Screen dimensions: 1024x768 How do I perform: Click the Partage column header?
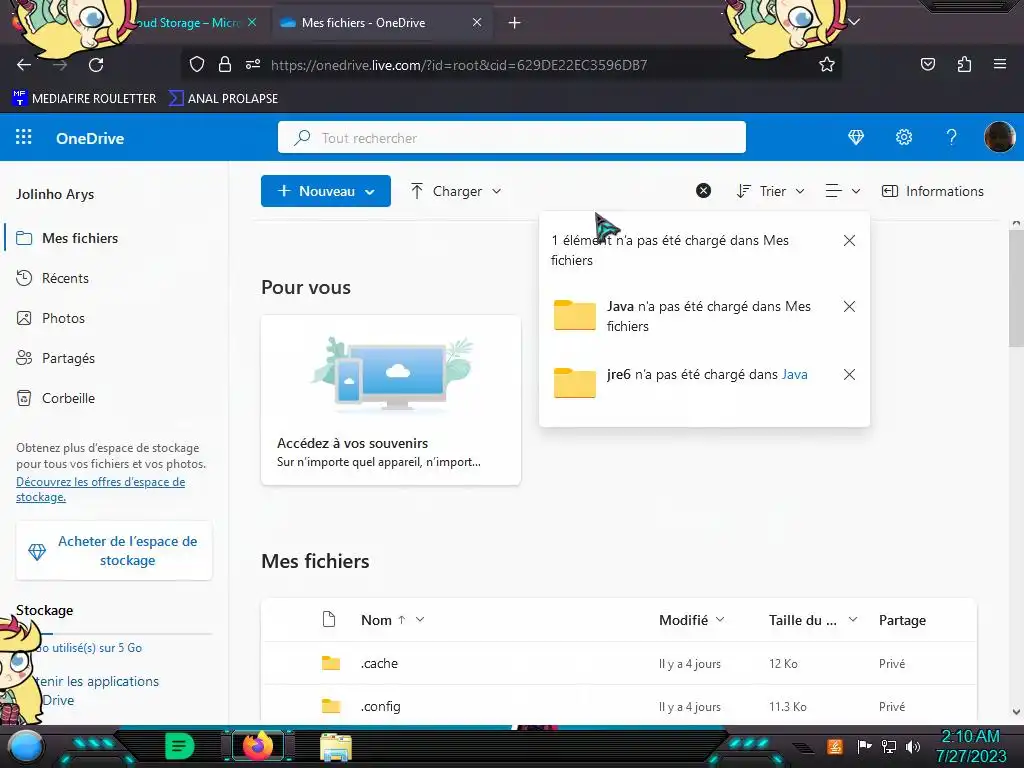[902, 620]
